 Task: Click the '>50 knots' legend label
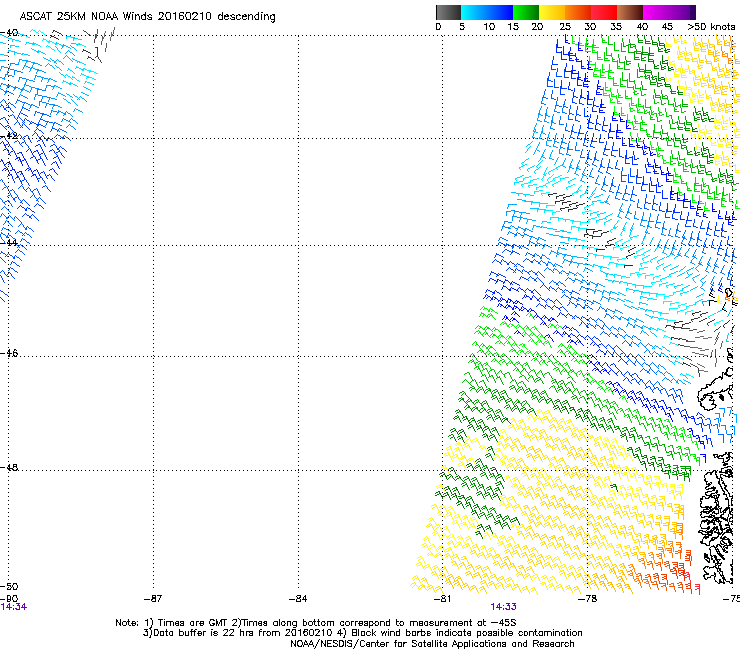[x=711, y=27]
